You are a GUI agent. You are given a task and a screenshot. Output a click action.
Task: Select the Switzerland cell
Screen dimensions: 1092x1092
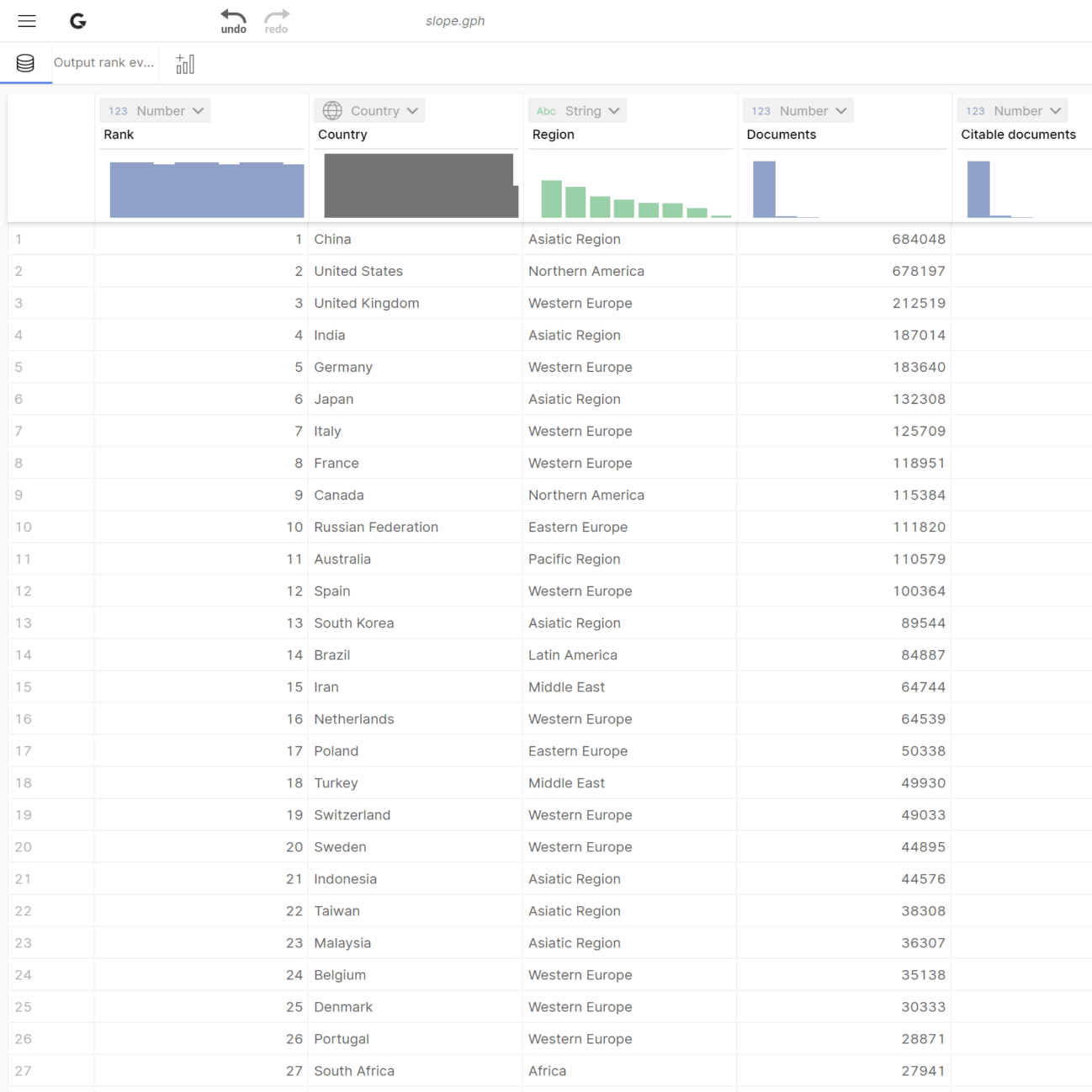click(x=416, y=814)
